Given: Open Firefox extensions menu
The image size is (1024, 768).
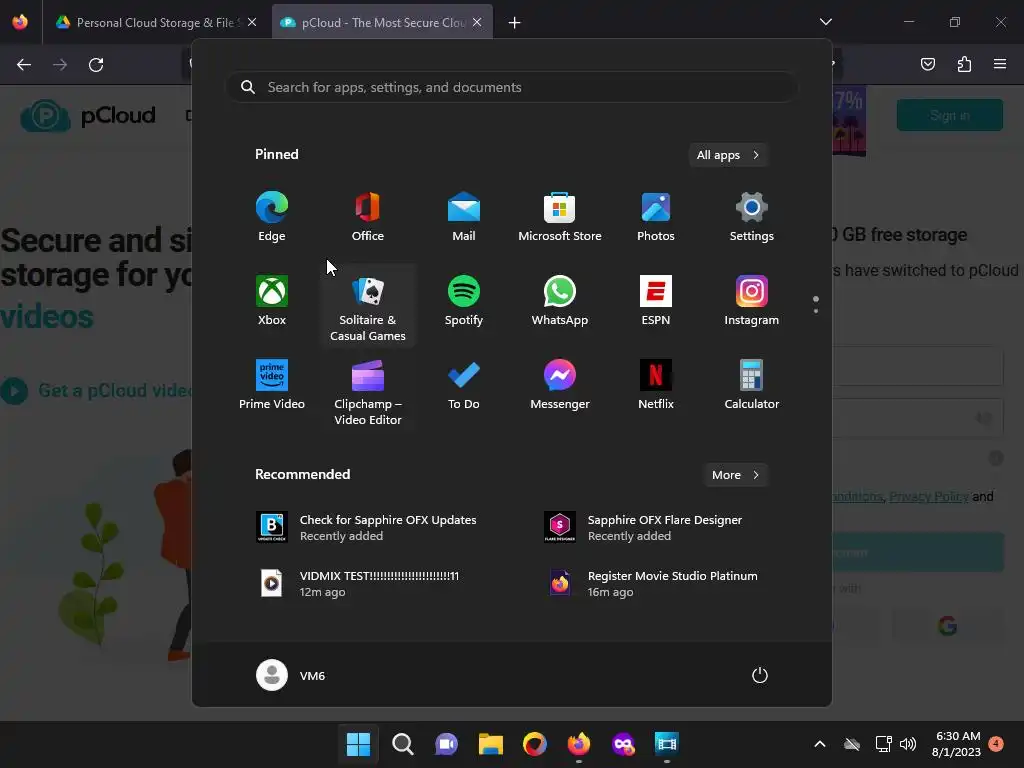Looking at the screenshot, I should coord(964,64).
